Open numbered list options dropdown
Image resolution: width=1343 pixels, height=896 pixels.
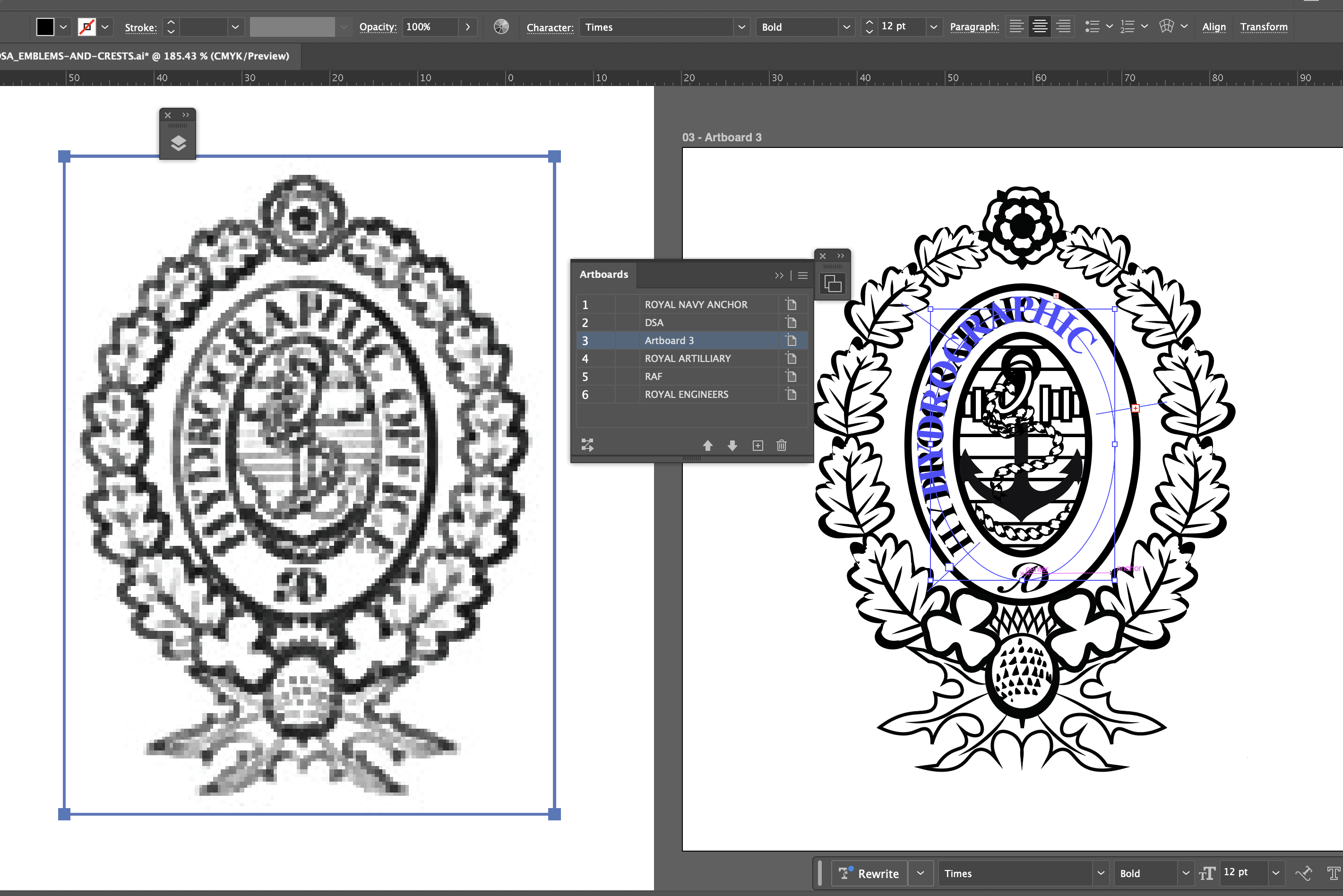pos(1144,27)
